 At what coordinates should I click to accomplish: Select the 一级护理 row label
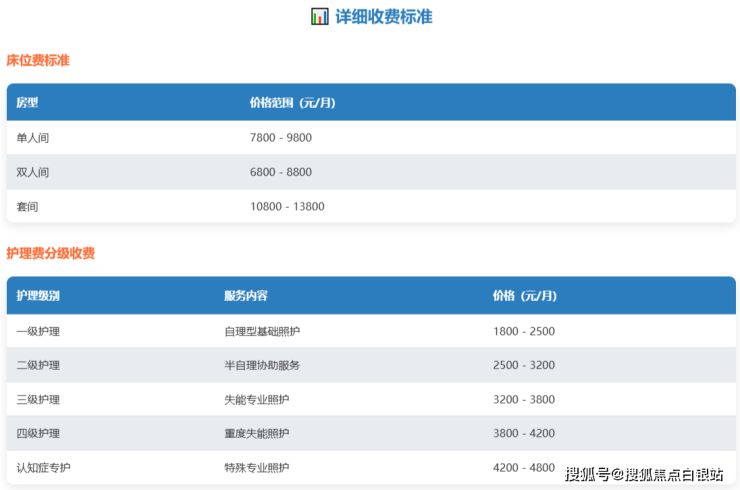pyautogui.click(x=38, y=331)
